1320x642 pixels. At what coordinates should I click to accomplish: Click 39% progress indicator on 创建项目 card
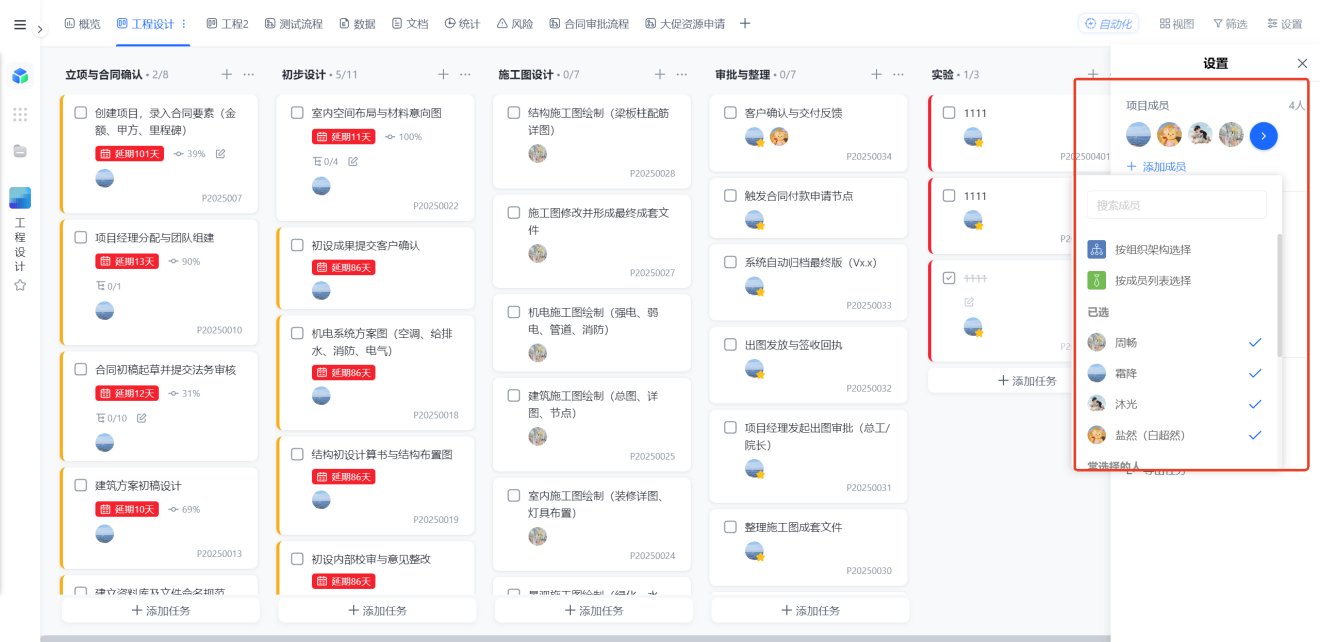point(190,154)
